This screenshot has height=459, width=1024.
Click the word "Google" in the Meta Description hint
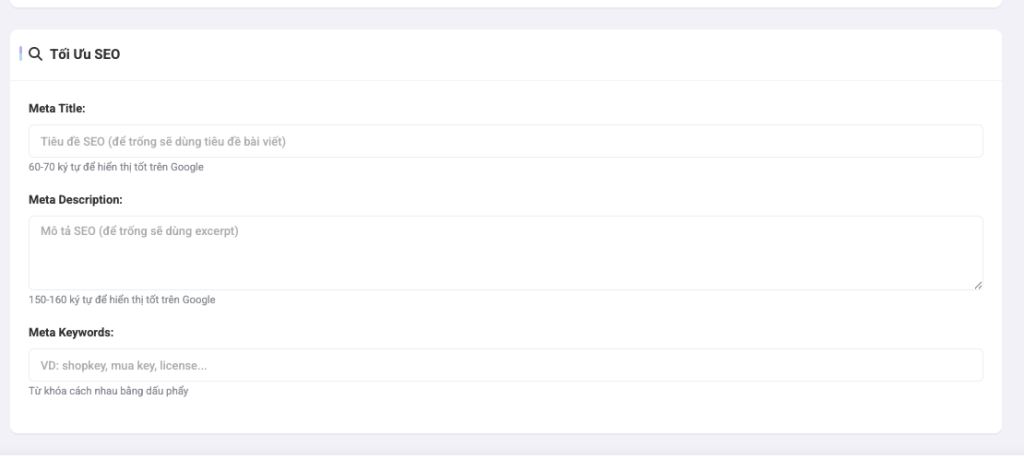(x=198, y=300)
